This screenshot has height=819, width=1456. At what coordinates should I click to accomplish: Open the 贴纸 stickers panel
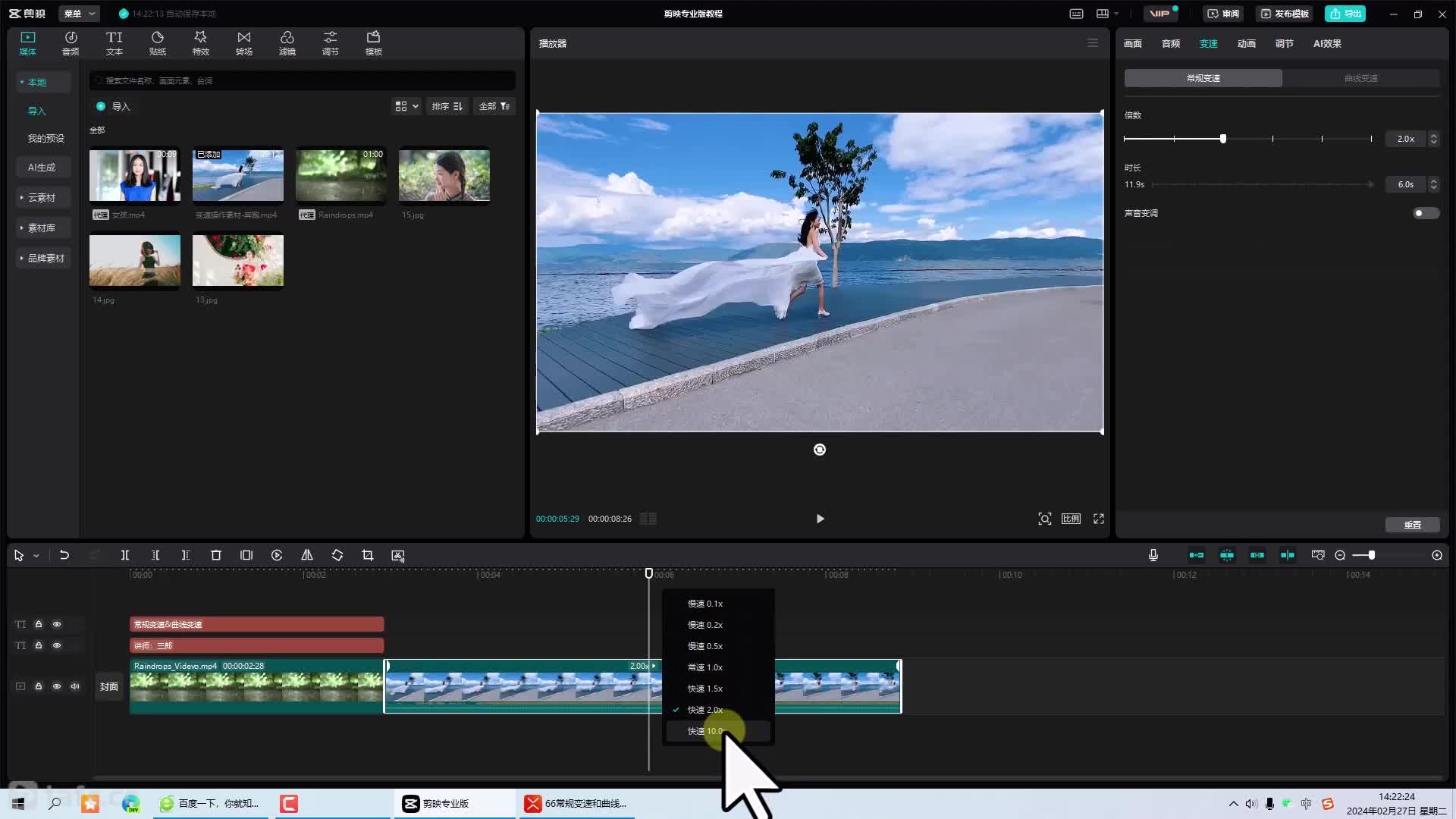pyautogui.click(x=157, y=43)
